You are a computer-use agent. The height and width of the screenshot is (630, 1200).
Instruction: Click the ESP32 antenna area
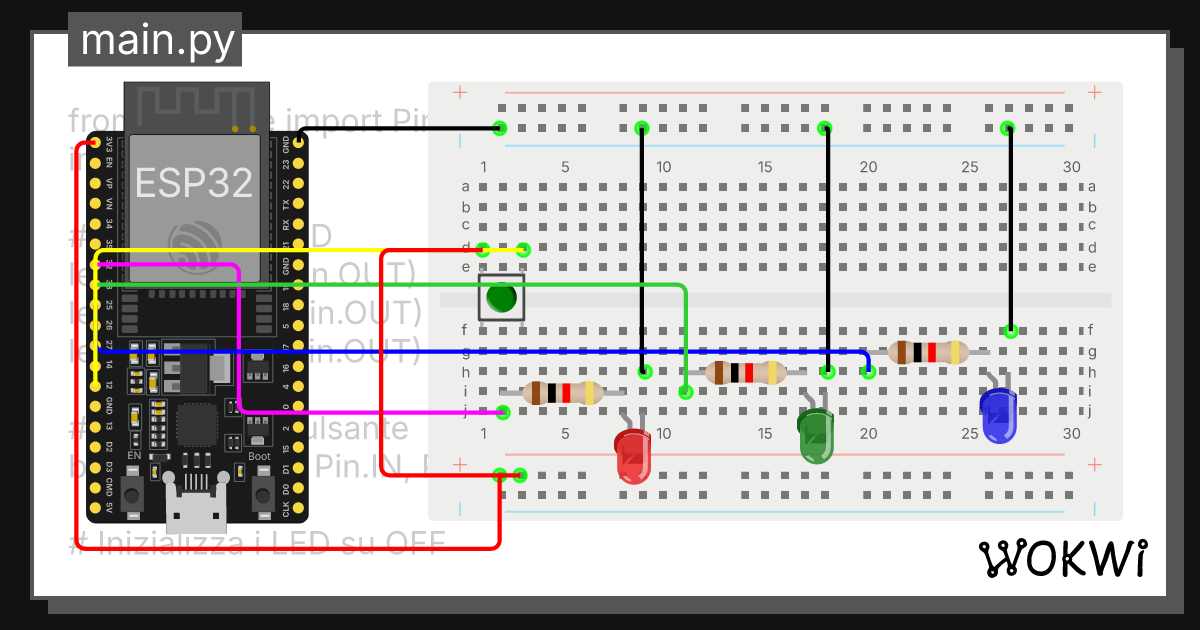click(196, 106)
